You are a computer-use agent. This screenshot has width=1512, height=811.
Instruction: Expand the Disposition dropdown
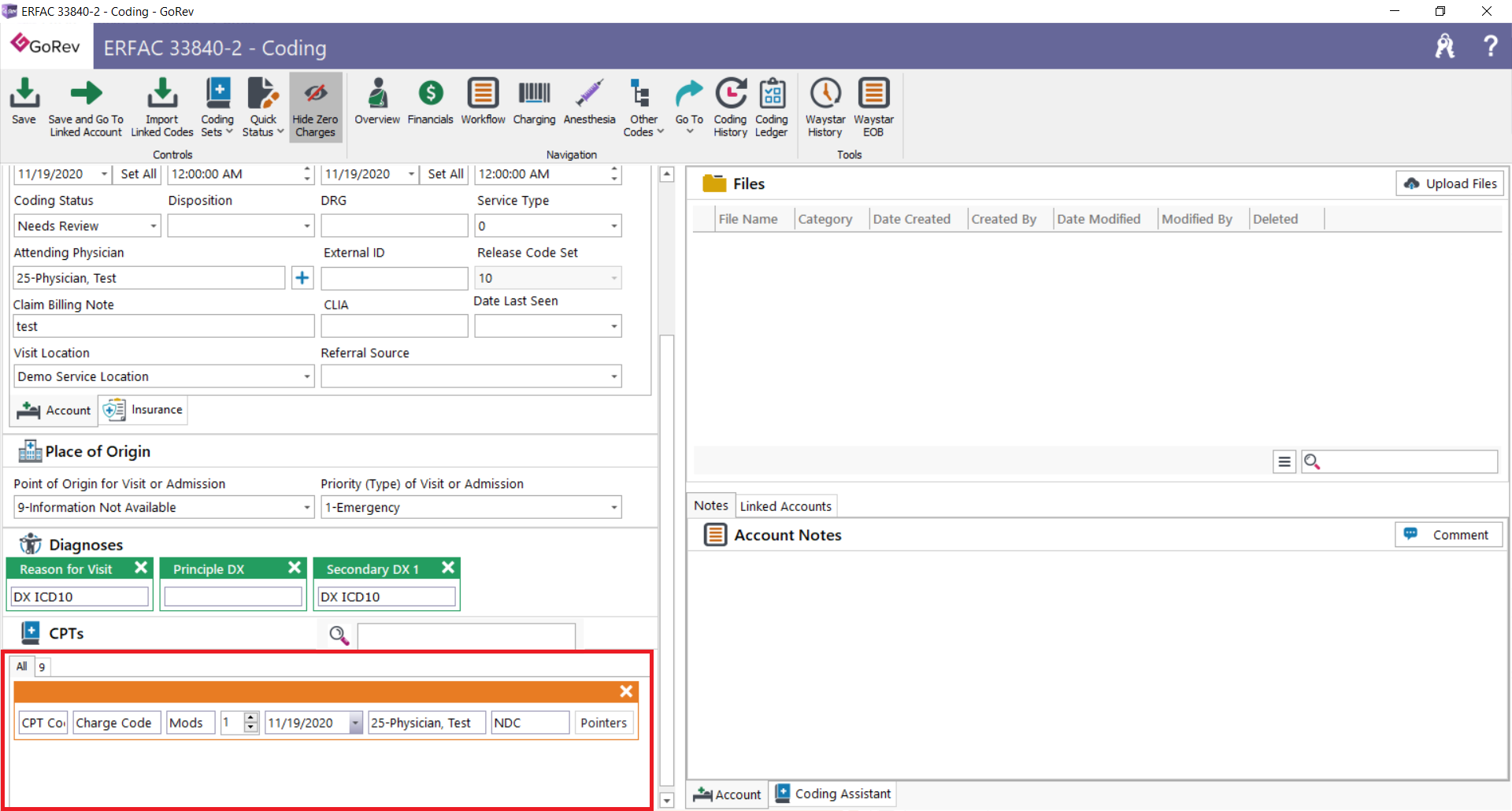click(x=307, y=226)
